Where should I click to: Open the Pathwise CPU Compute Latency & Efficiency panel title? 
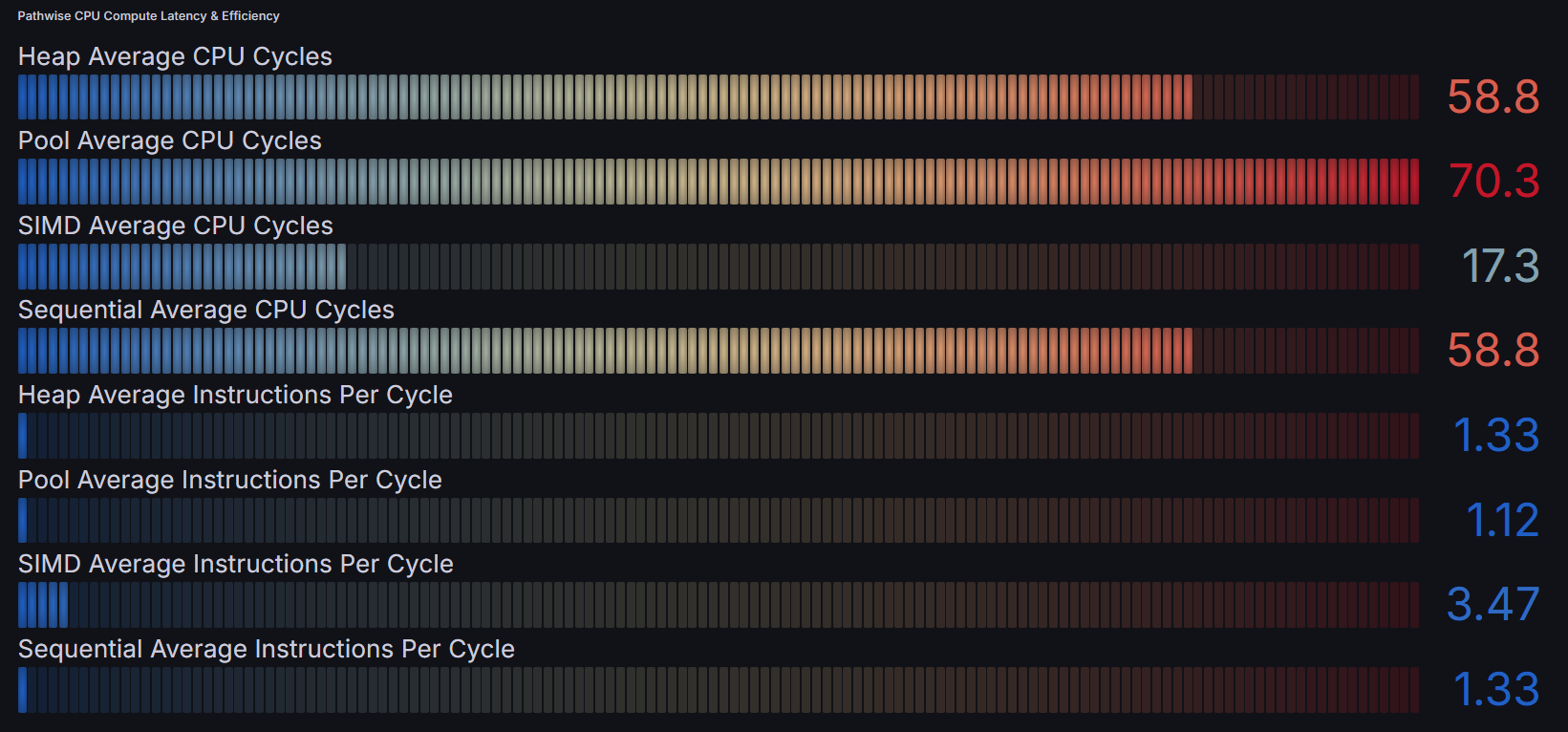tap(148, 16)
